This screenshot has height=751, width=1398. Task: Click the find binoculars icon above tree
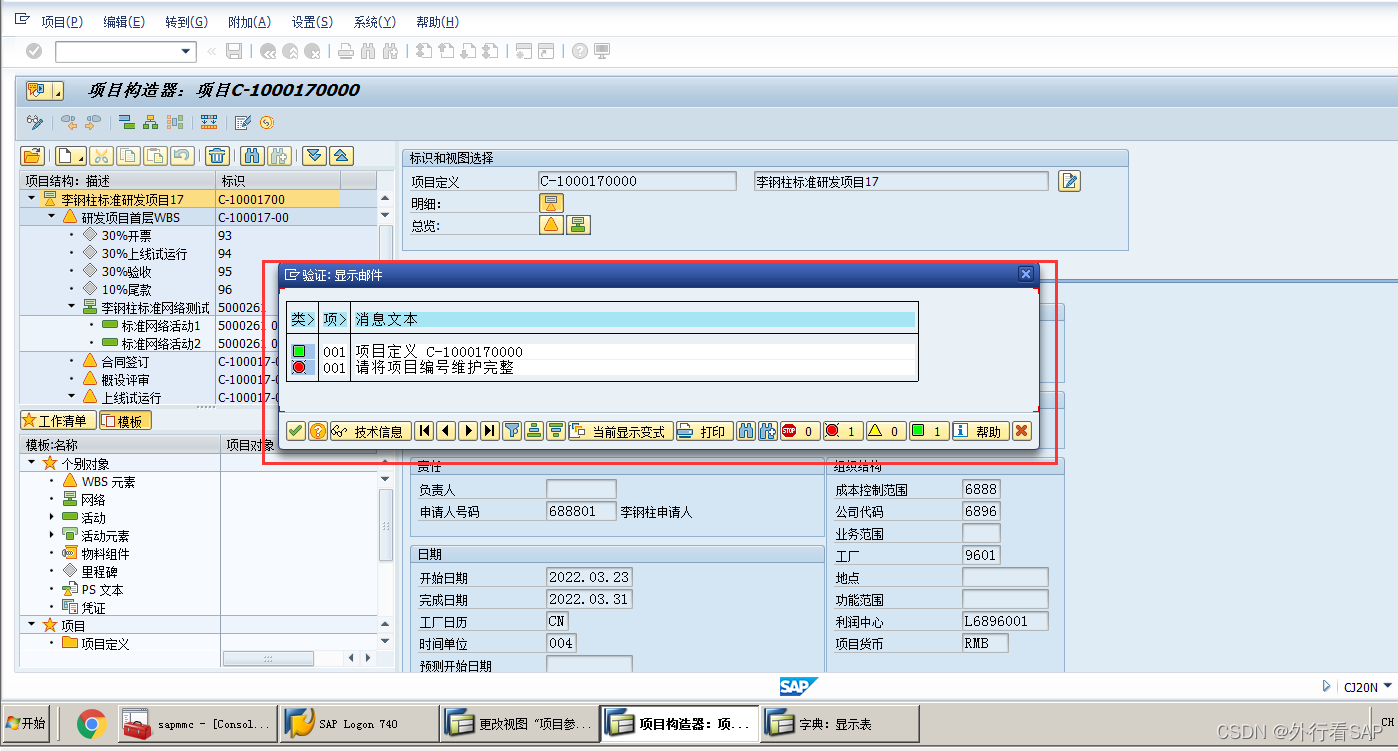coord(252,155)
